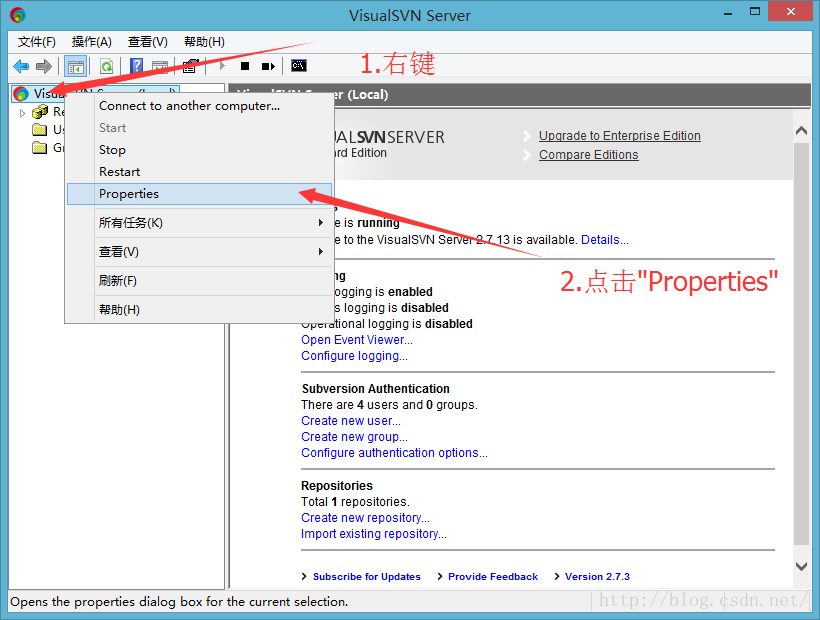
Task: Click Create new group... link
Action: click(354, 437)
